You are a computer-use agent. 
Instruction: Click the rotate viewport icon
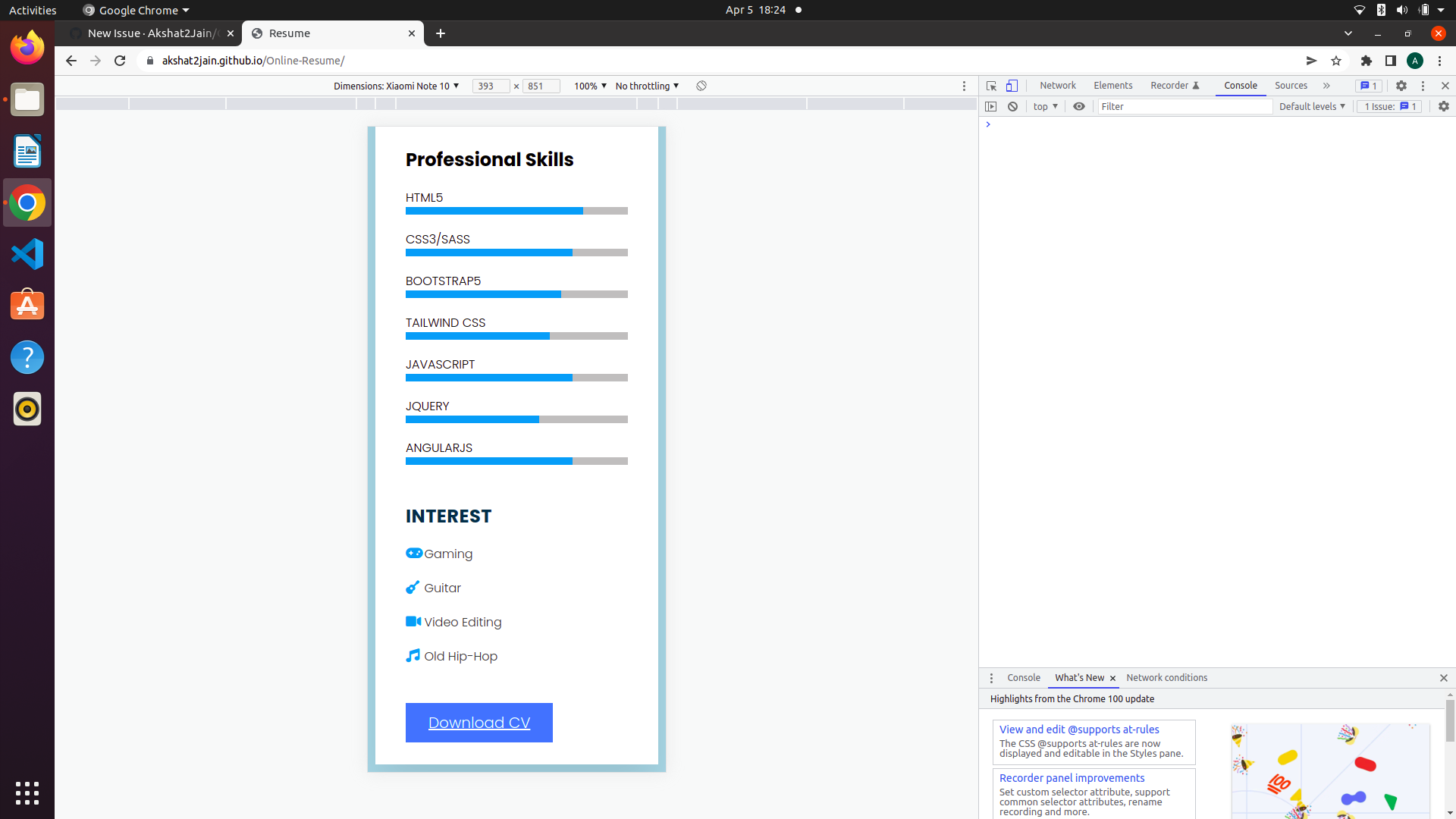(x=701, y=86)
